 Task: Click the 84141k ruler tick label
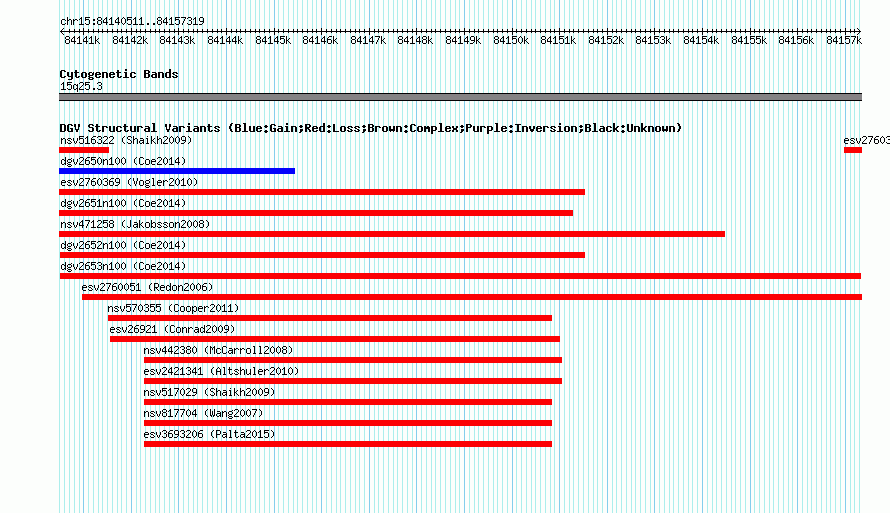(x=82, y=40)
